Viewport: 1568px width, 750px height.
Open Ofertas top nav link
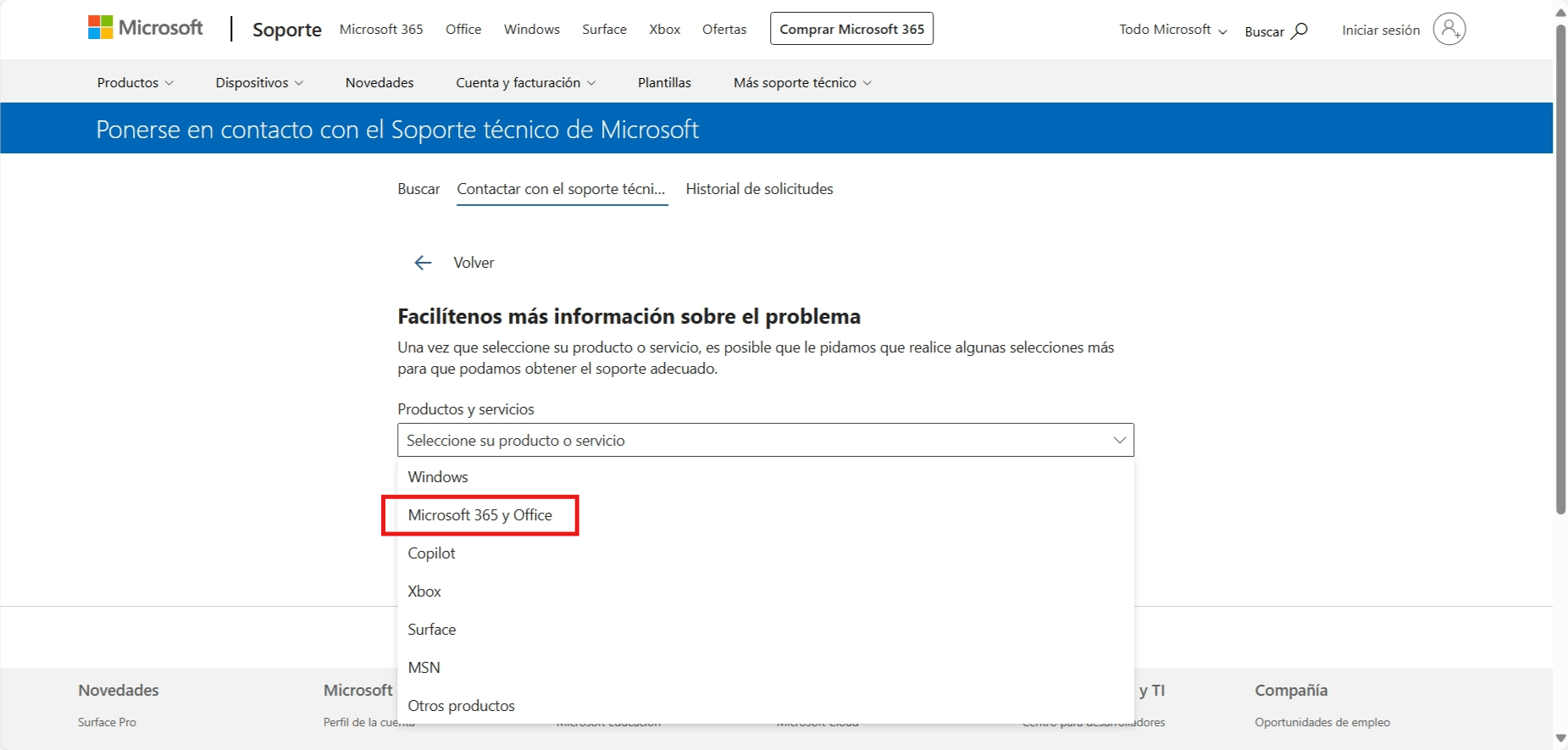724,29
